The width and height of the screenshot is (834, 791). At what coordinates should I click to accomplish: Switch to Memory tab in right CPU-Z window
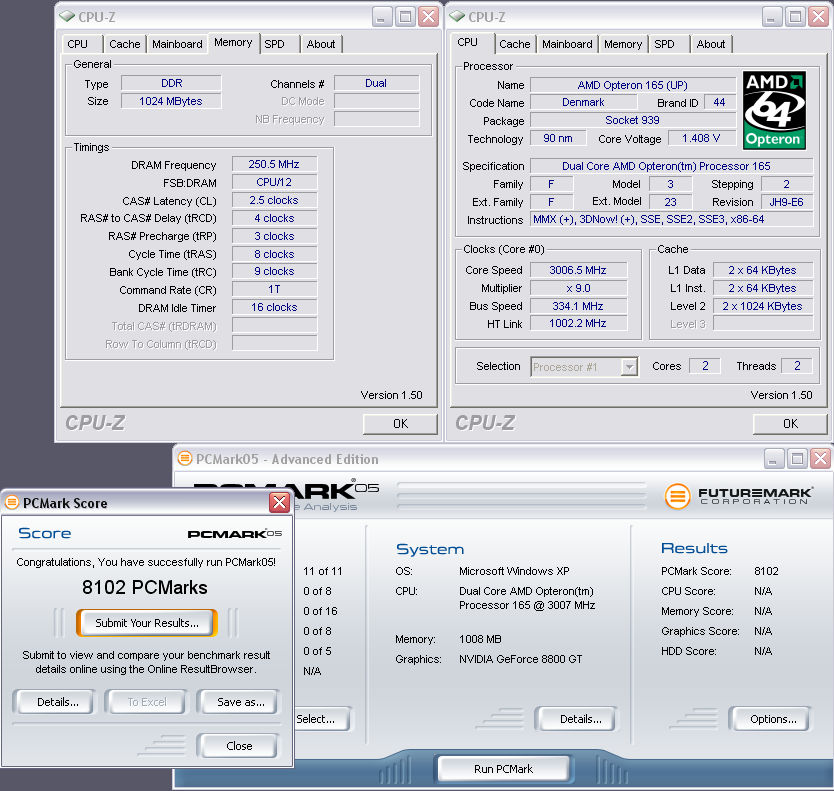coord(623,44)
